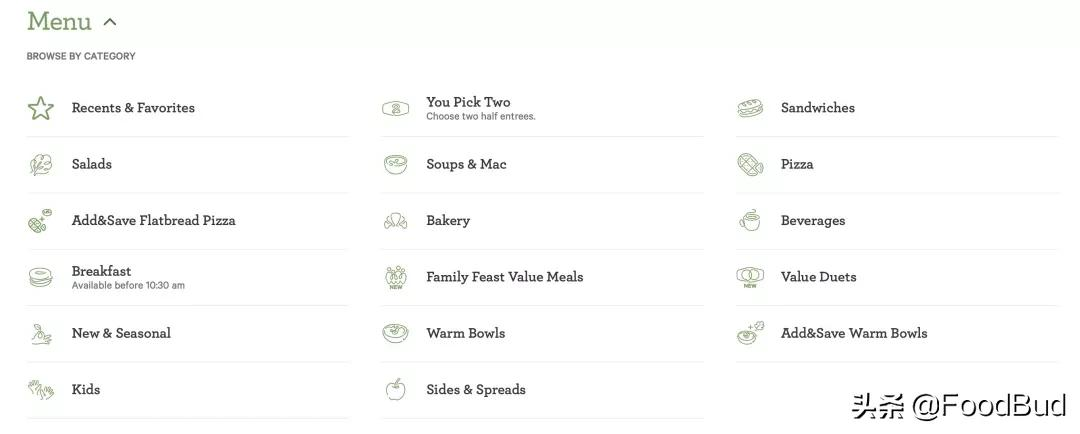1080x434 pixels.
Task: Select Add&Save Flatbread Pizza
Action: click(x=187, y=220)
